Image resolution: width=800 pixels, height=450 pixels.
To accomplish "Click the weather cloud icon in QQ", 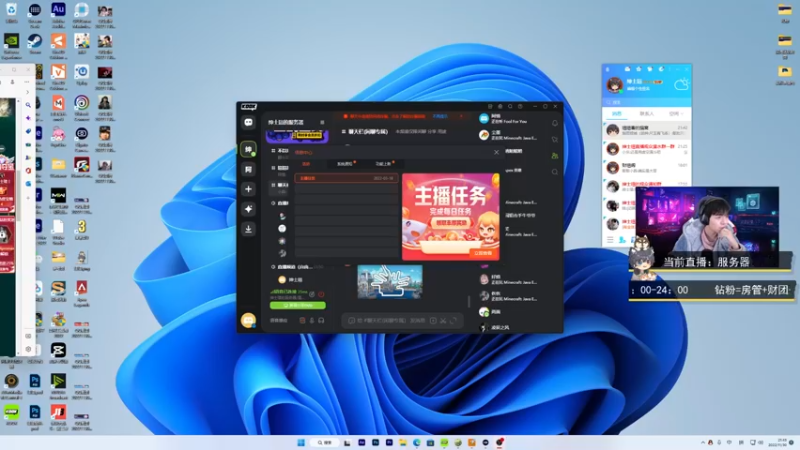I will click(x=682, y=84).
